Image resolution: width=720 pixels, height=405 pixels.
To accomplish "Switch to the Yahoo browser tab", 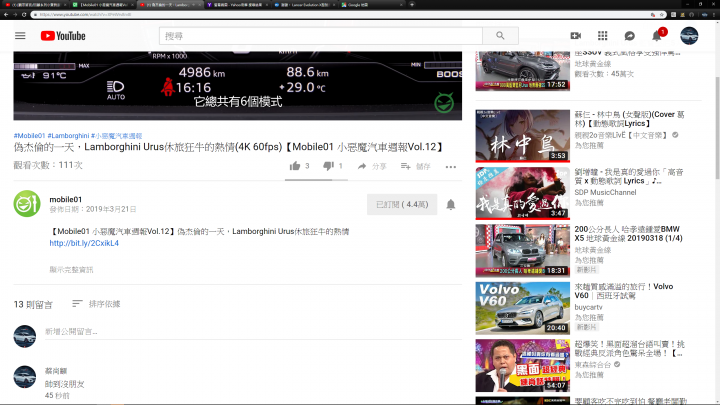I will click(236, 5).
